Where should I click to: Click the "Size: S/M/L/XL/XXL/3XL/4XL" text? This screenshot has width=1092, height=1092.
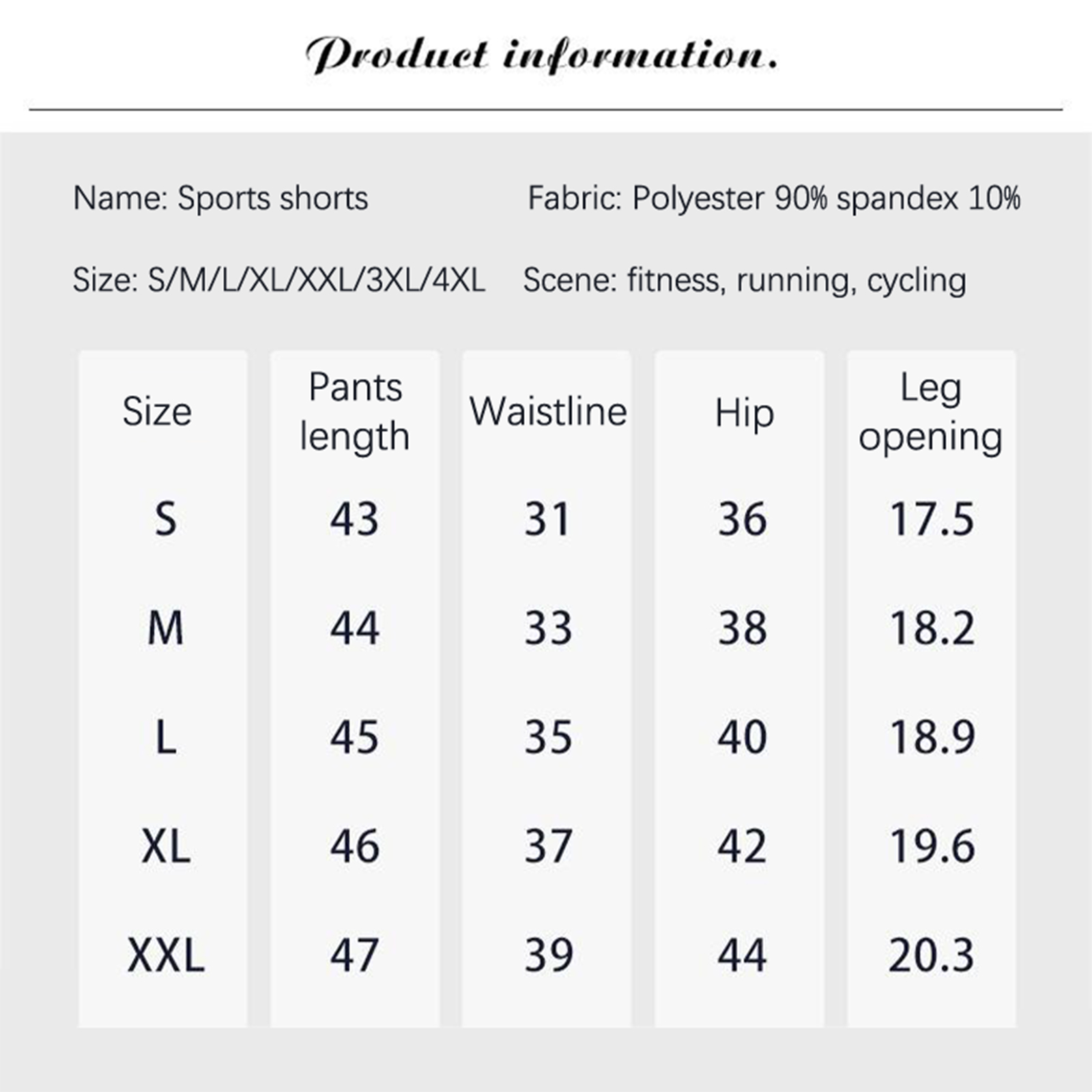coord(279,280)
